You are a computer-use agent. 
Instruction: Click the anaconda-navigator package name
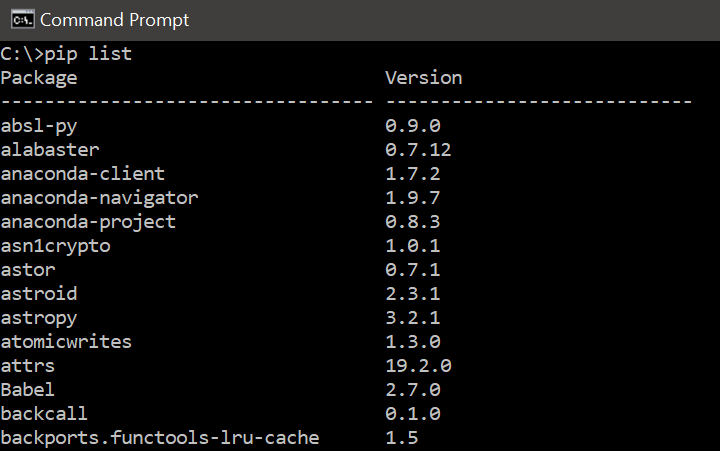pyautogui.click(x=99, y=198)
